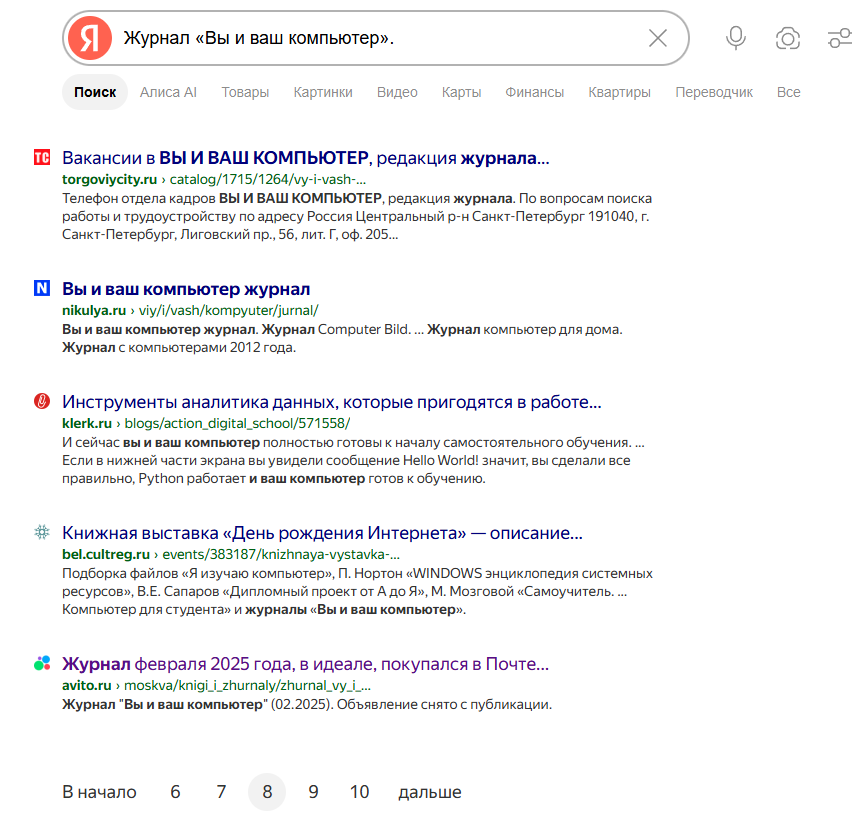This screenshot has height=815, width=861.
Task: Go to next page via дальше
Action: (429, 792)
